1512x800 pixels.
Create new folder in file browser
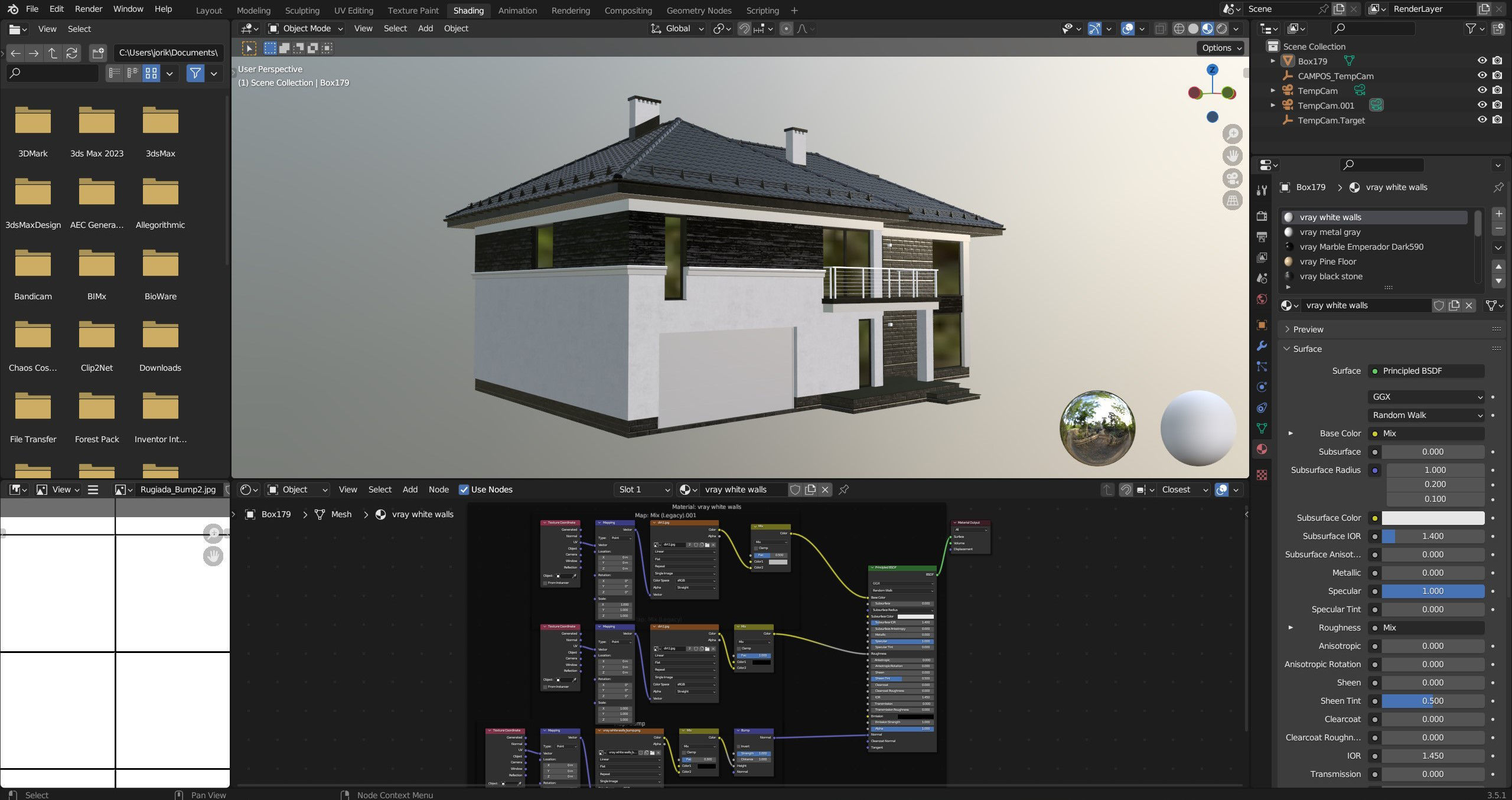(97, 53)
